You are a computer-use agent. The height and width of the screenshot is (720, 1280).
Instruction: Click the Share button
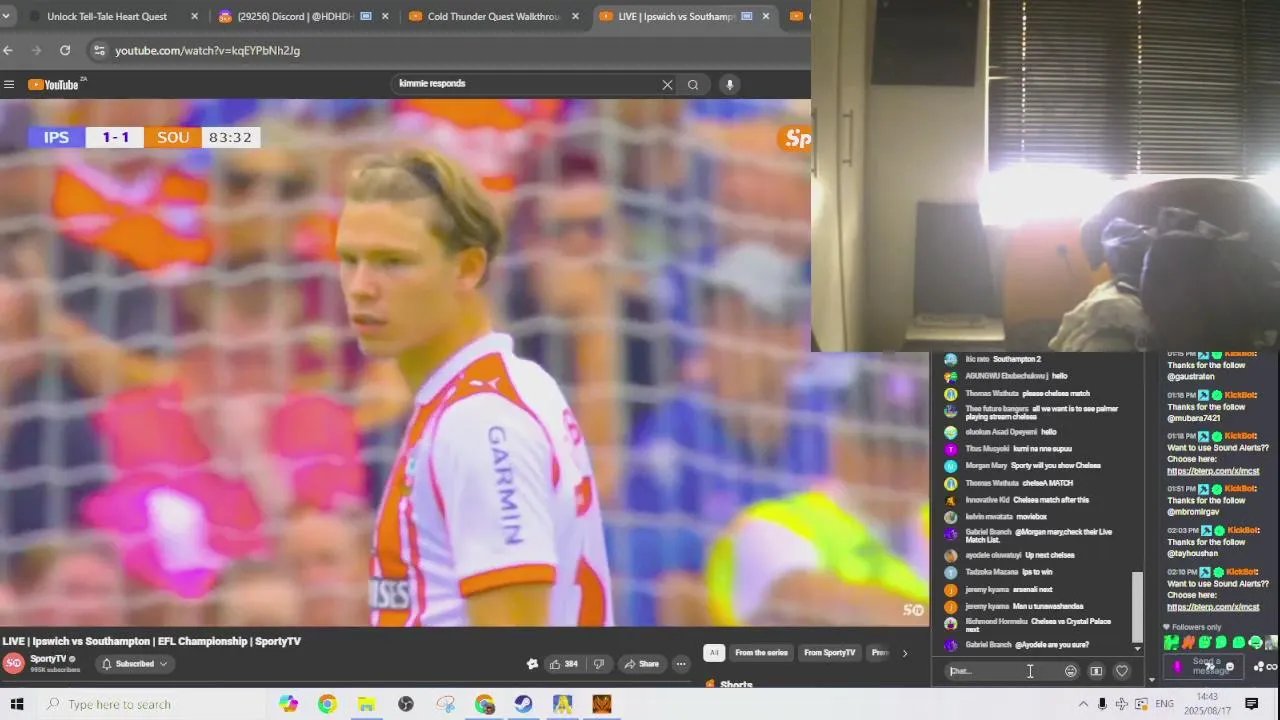[x=641, y=664]
